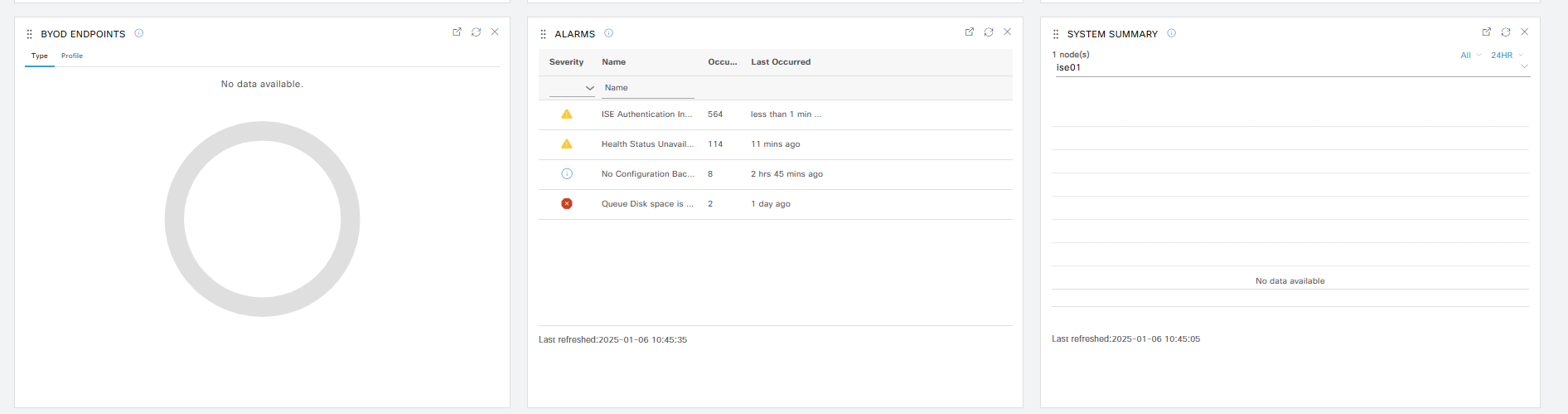This screenshot has width=1568, height=414.
Task: Click info icon next to BYOD ENDPOINTS
Action: click(139, 33)
